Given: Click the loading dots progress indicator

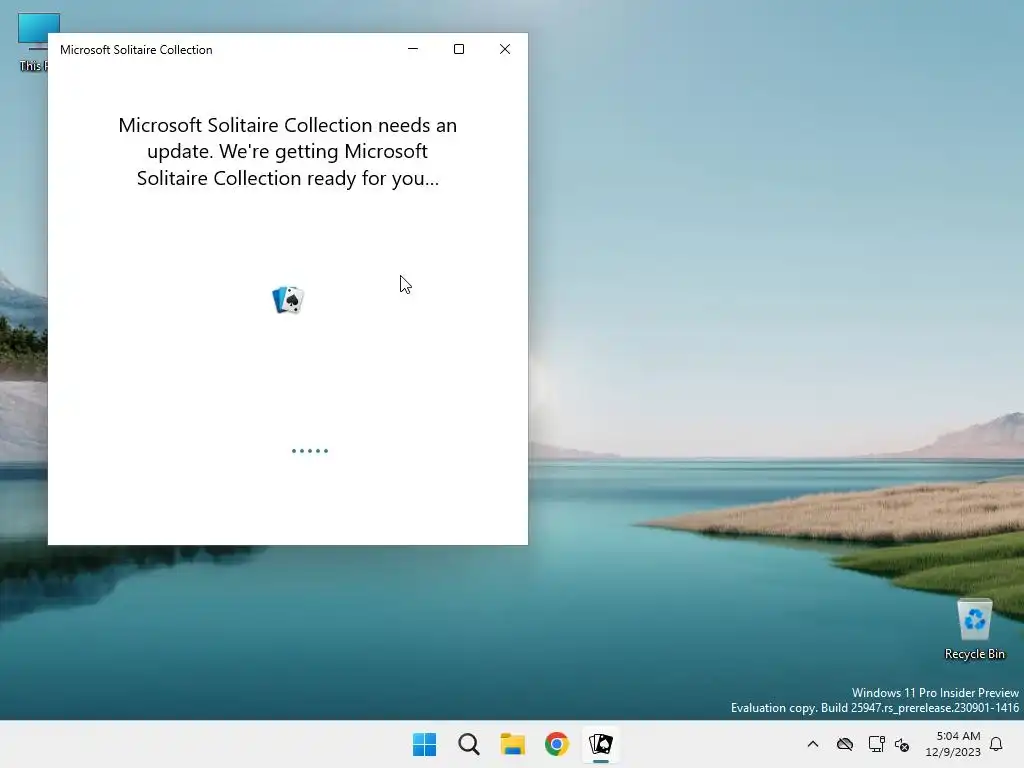Looking at the screenshot, I should [310, 451].
